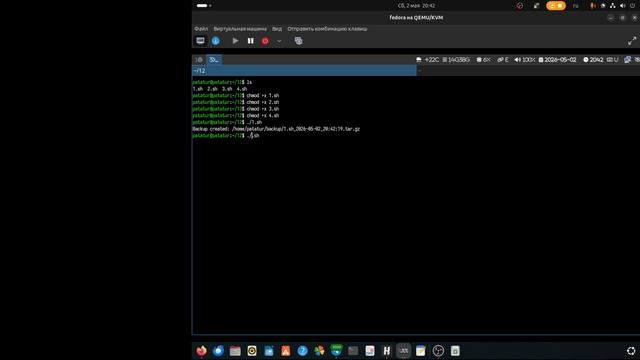Launch Firefox from the dock
Screen dimensions: 640x360
(x=201, y=351)
